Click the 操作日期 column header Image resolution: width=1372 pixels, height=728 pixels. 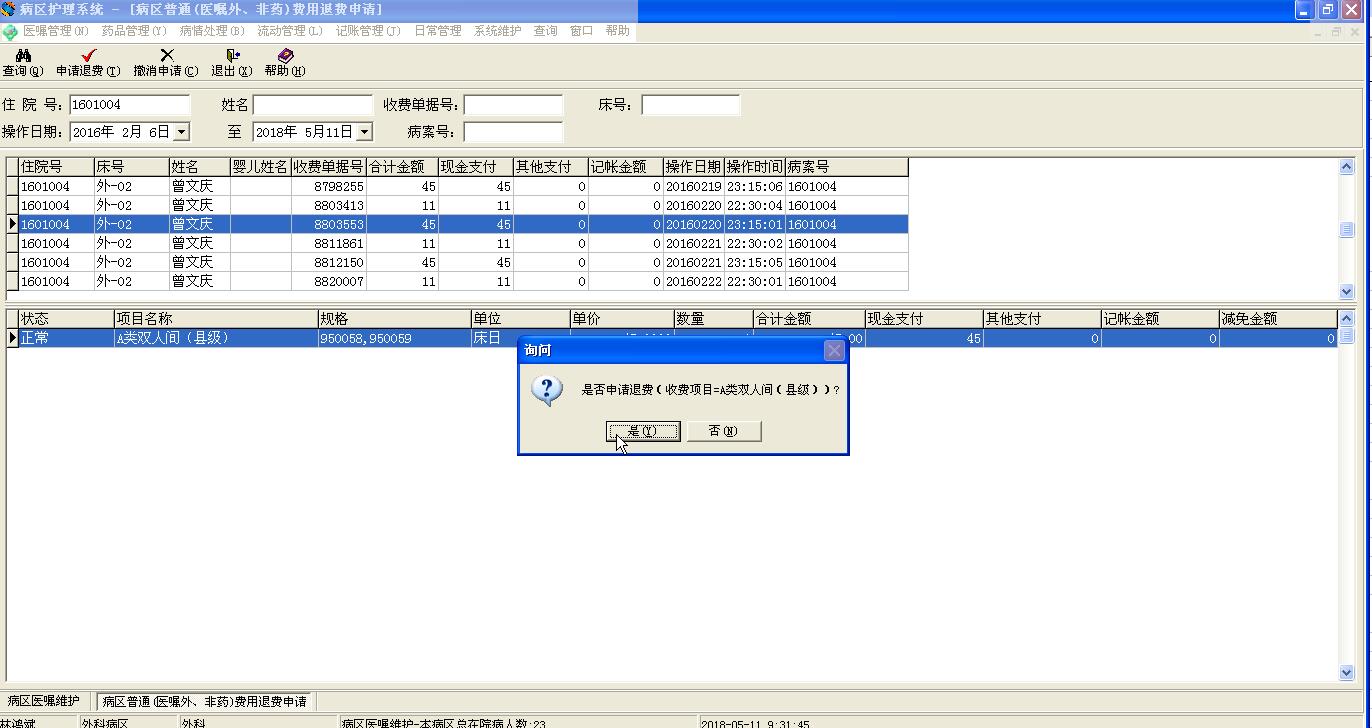(694, 167)
